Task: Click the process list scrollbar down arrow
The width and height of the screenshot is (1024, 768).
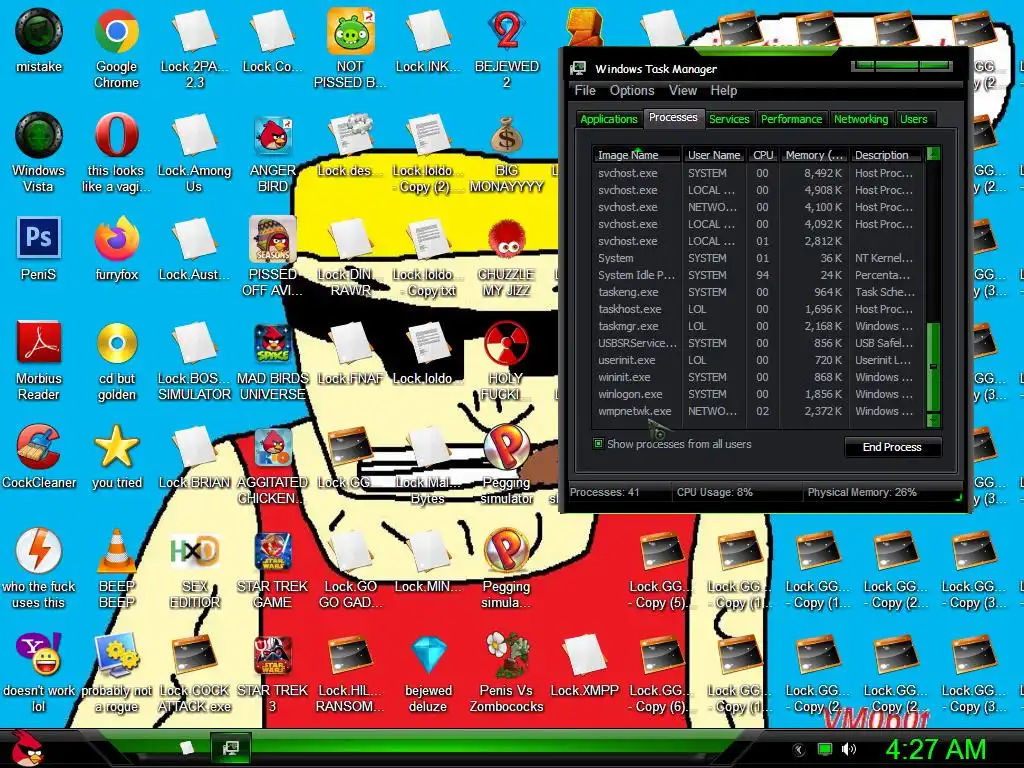Action: point(933,420)
